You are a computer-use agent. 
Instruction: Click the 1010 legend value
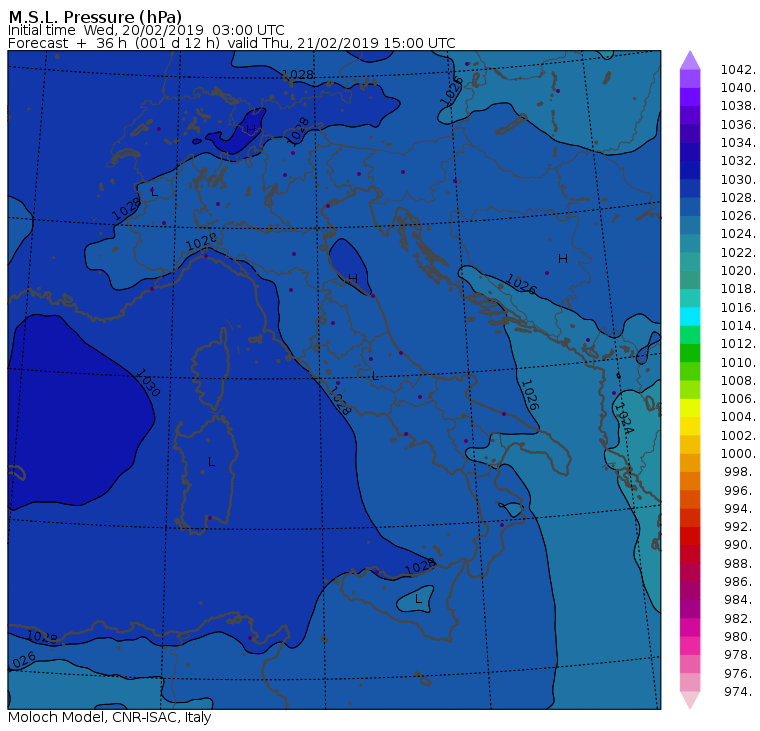[x=738, y=362]
